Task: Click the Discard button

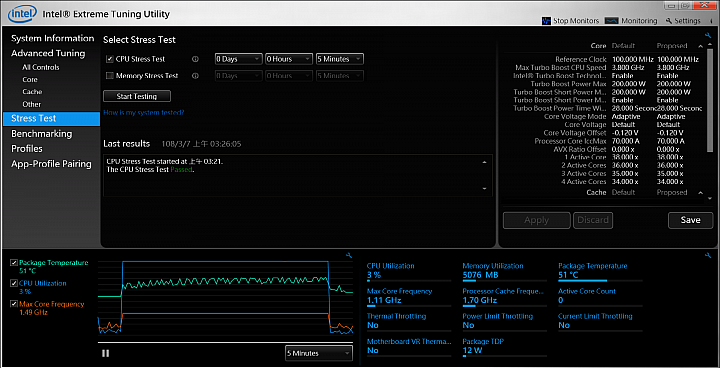Action: pos(593,220)
